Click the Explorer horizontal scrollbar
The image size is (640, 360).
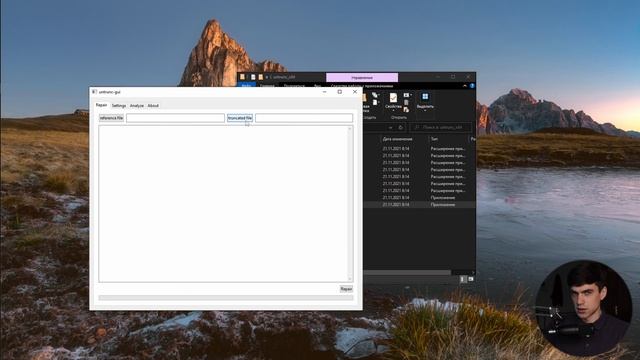coord(407,272)
